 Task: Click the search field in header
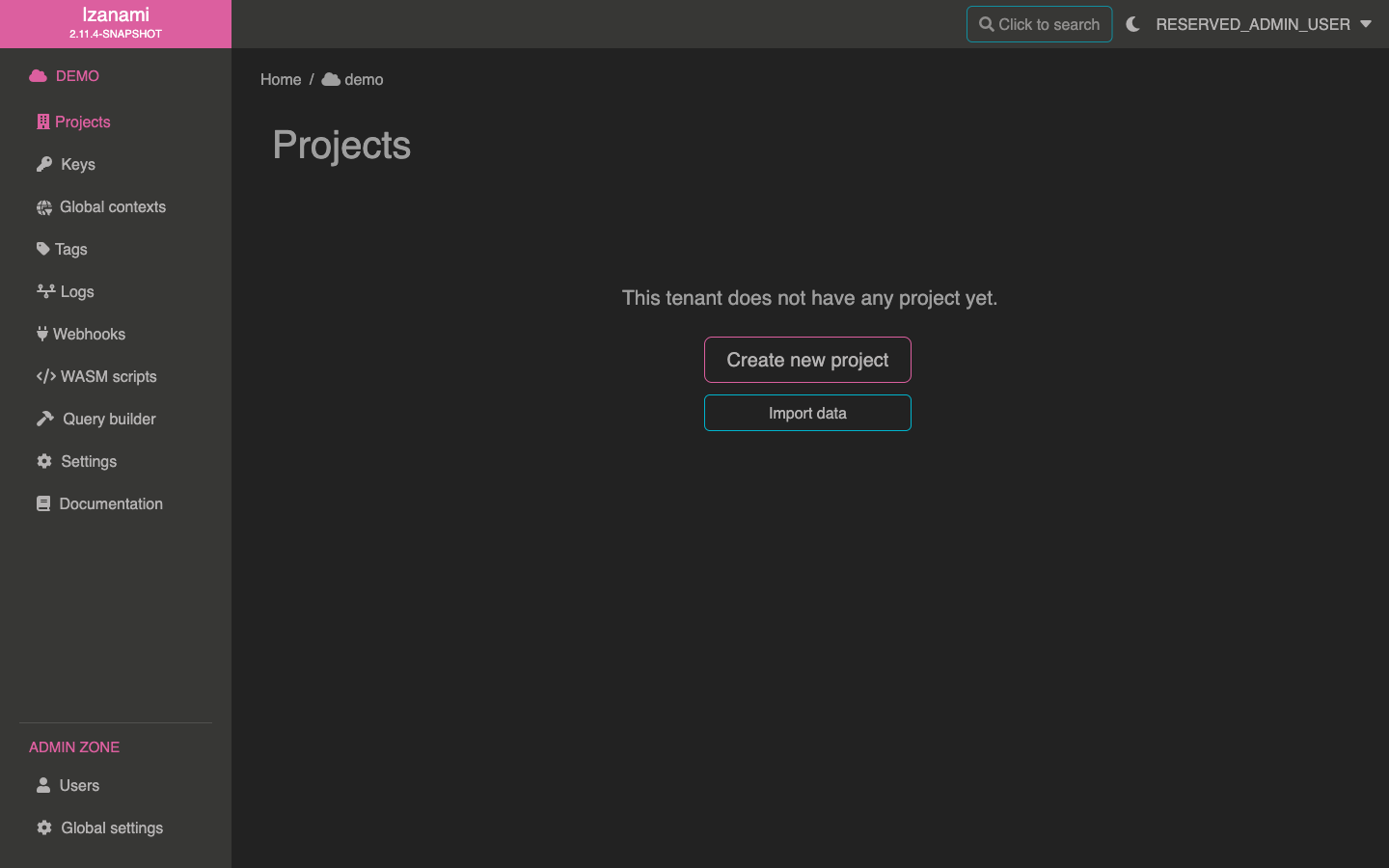1039,24
